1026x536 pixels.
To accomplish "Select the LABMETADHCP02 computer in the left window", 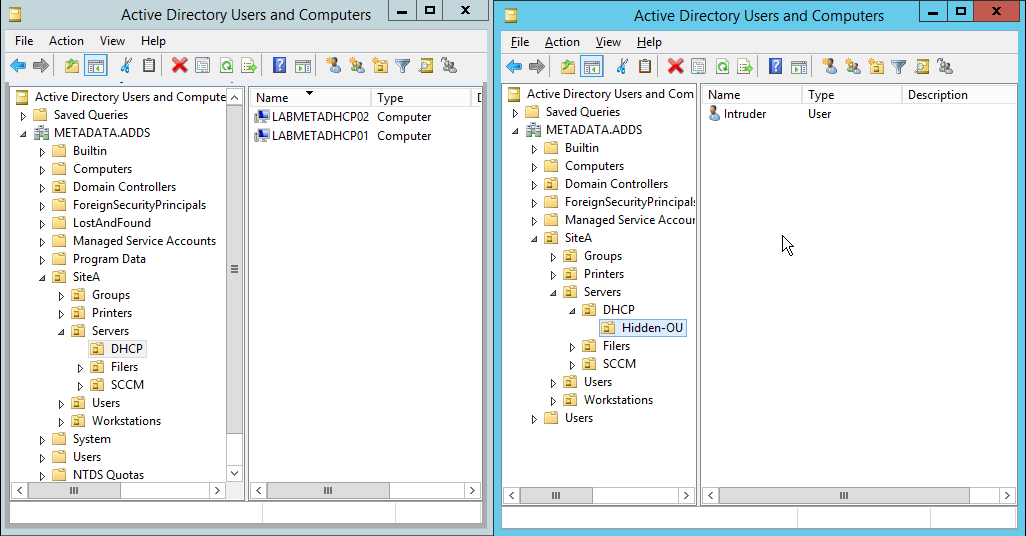I will click(x=321, y=117).
